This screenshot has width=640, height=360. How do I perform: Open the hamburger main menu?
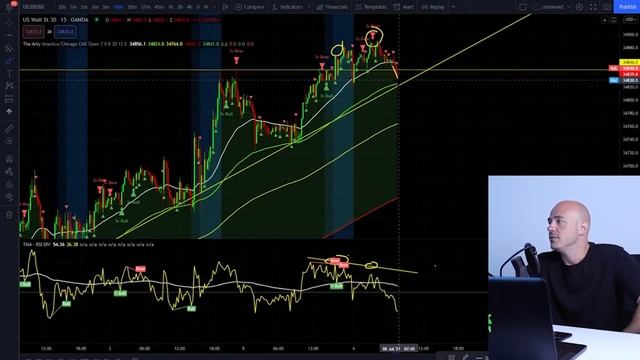[x=9, y=7]
